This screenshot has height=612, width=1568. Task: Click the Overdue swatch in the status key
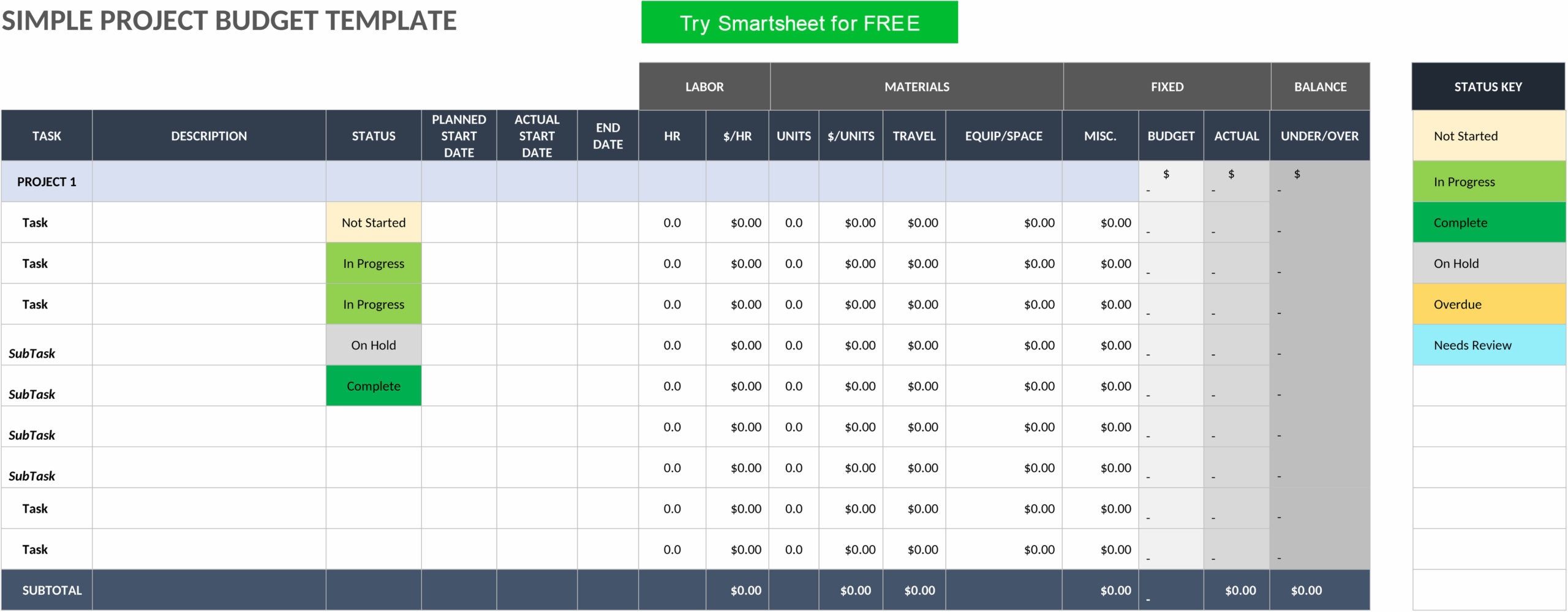tap(1489, 304)
